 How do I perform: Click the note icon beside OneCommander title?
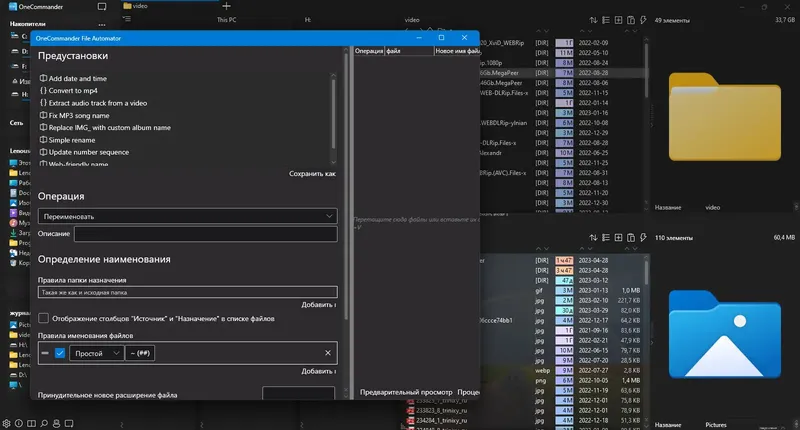click(102, 7)
